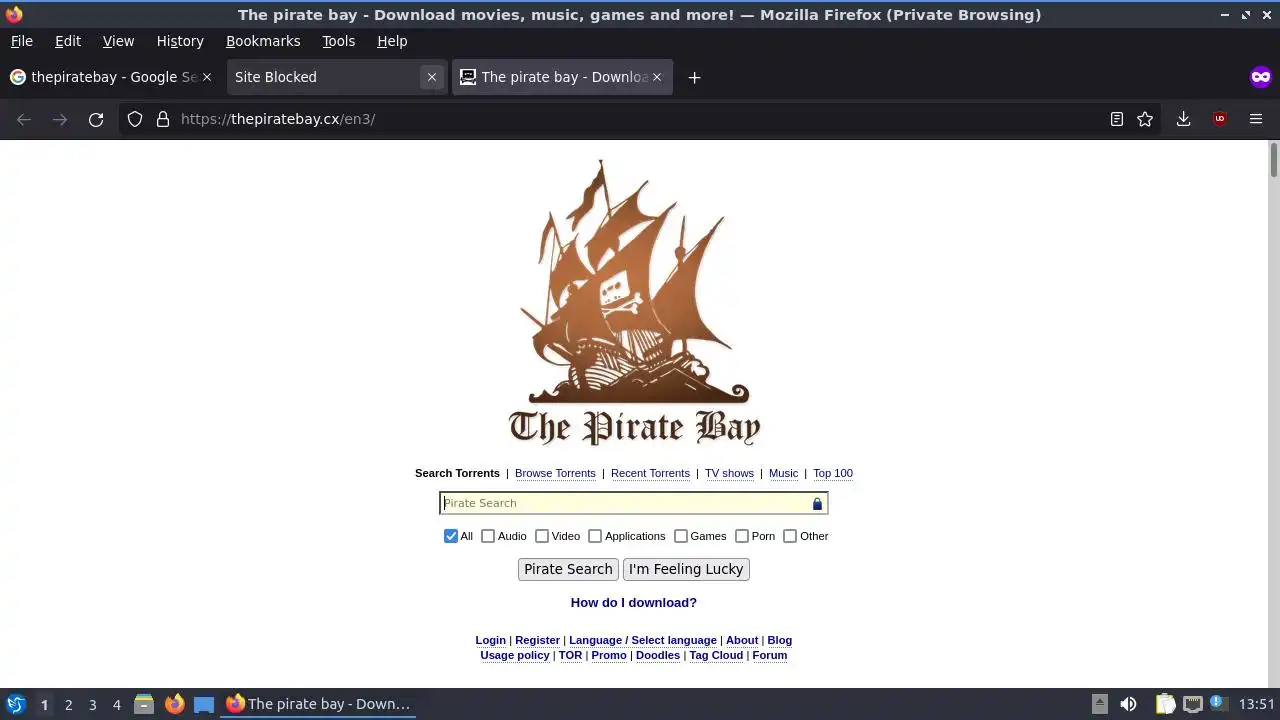
Task: Click the Pirate Bay ship logo
Action: coord(634,302)
